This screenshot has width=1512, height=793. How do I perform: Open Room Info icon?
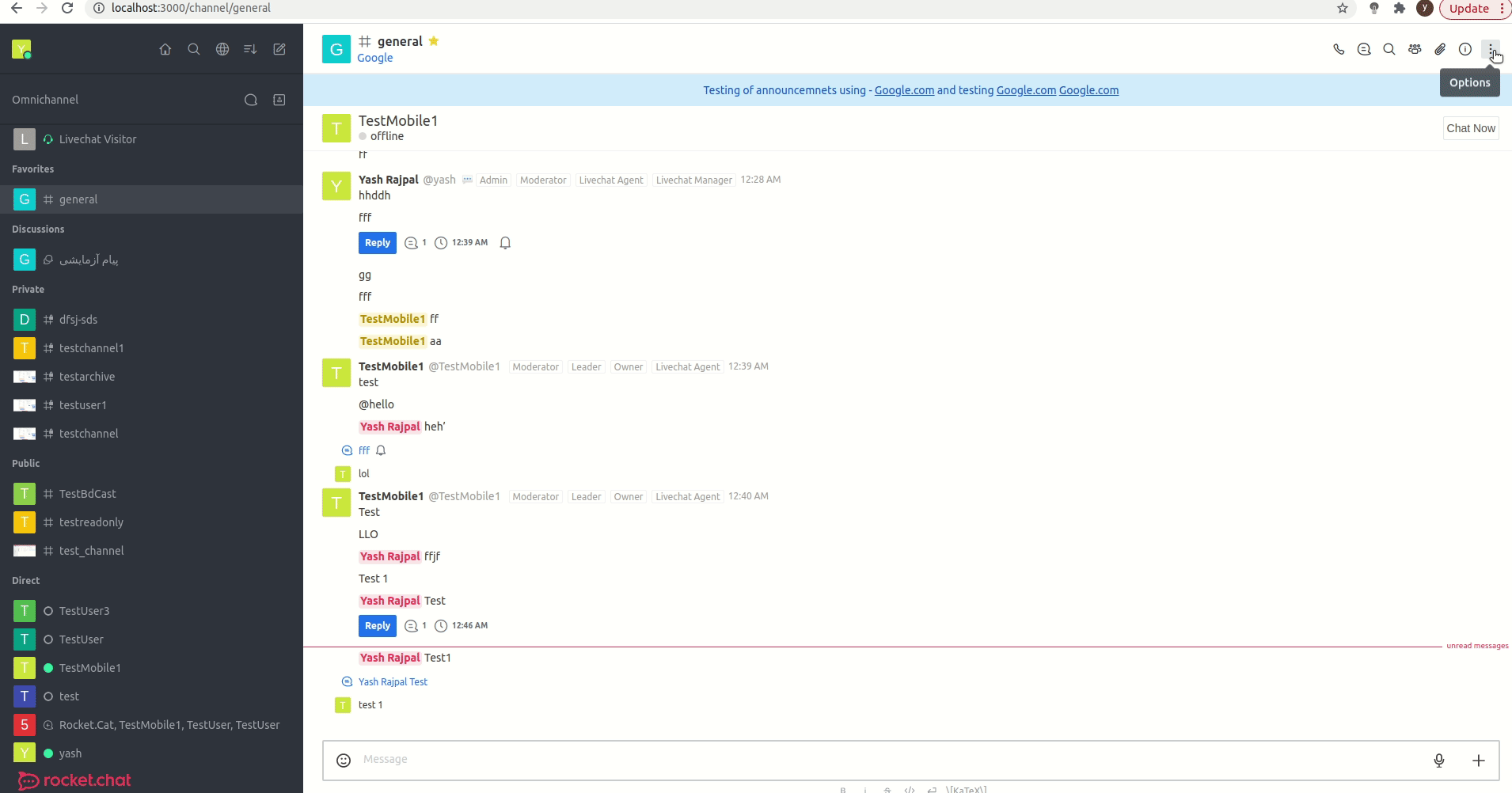(x=1465, y=49)
